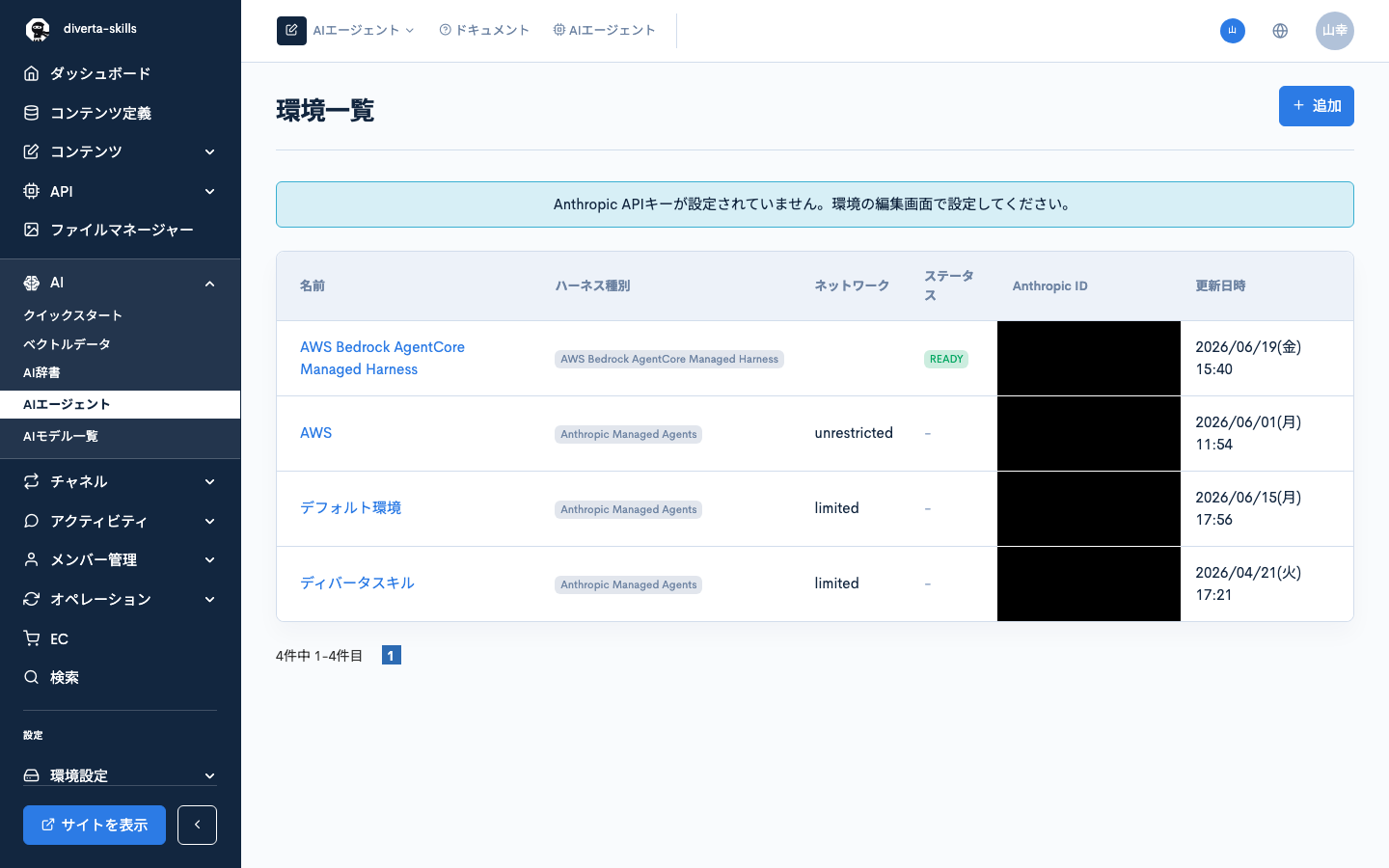The width and height of the screenshot is (1389, 868).
Task: Click the AI brain icon in sidebar
Action: 32,283
